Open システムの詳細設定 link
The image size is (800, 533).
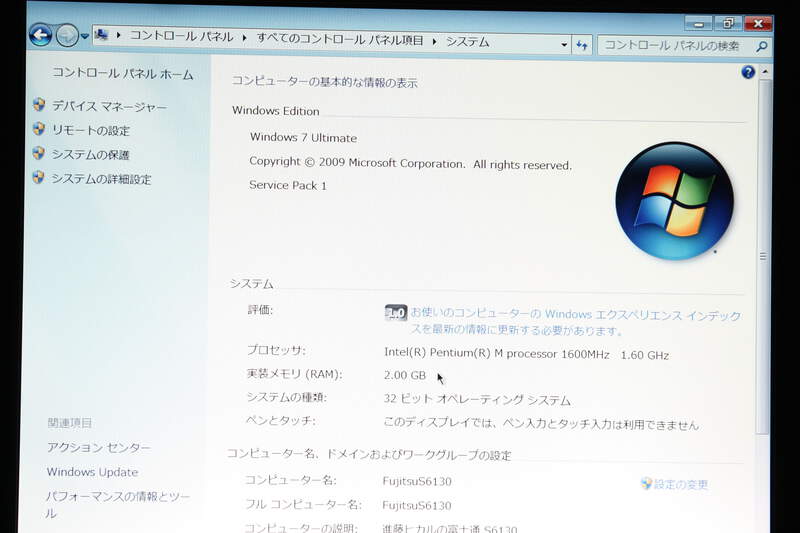point(101,179)
